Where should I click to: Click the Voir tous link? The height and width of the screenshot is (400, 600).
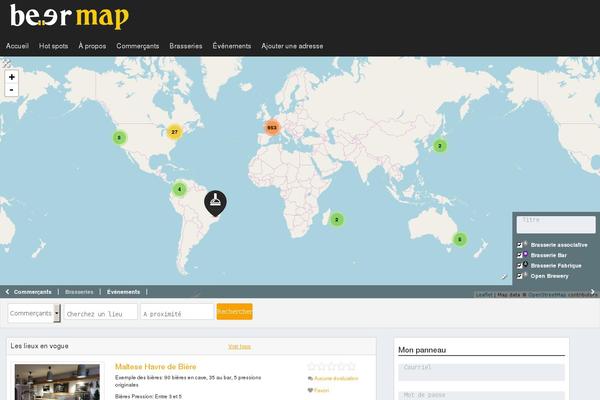coord(239,346)
